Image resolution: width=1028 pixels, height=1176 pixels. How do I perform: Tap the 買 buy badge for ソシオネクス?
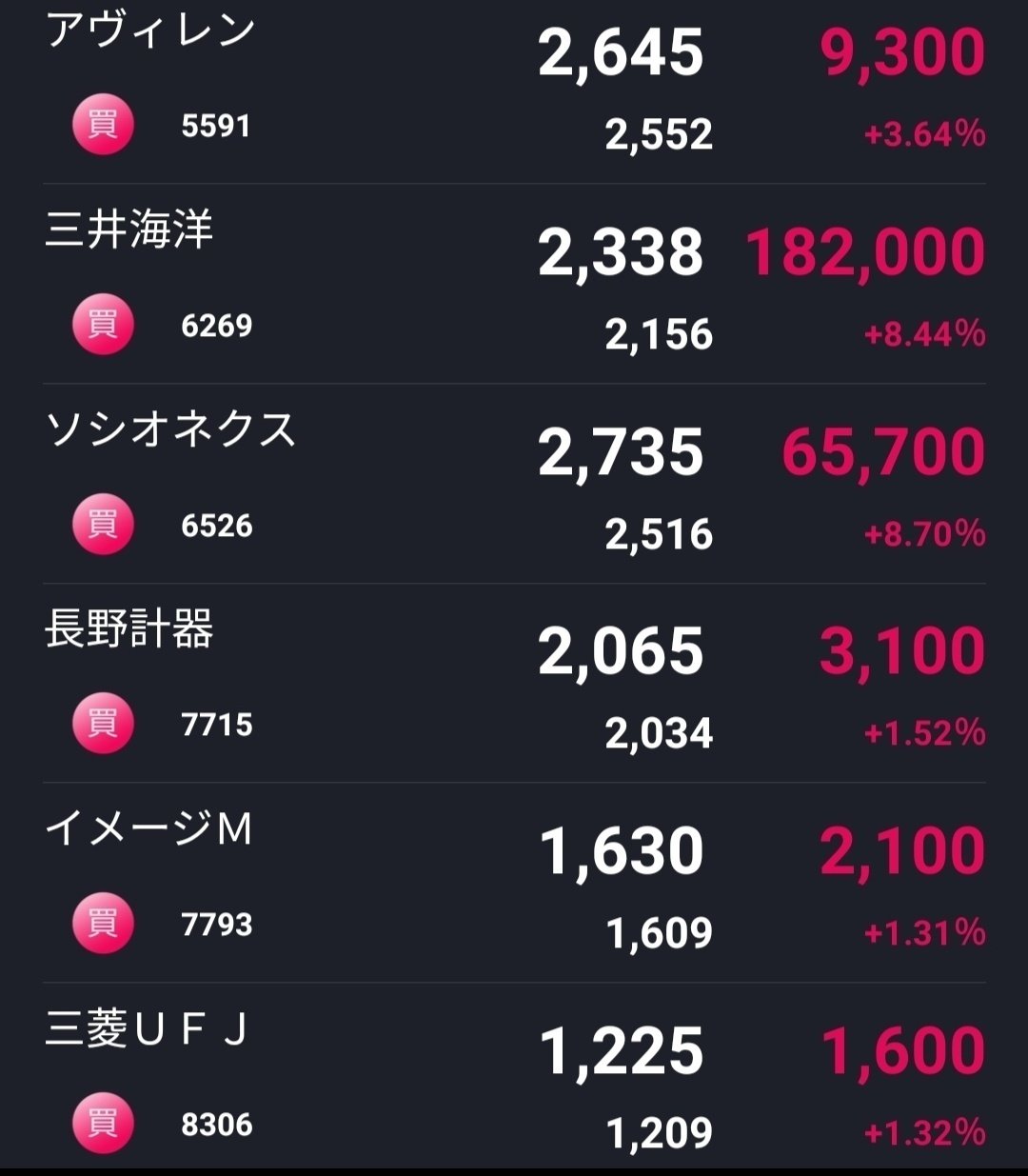[102, 524]
